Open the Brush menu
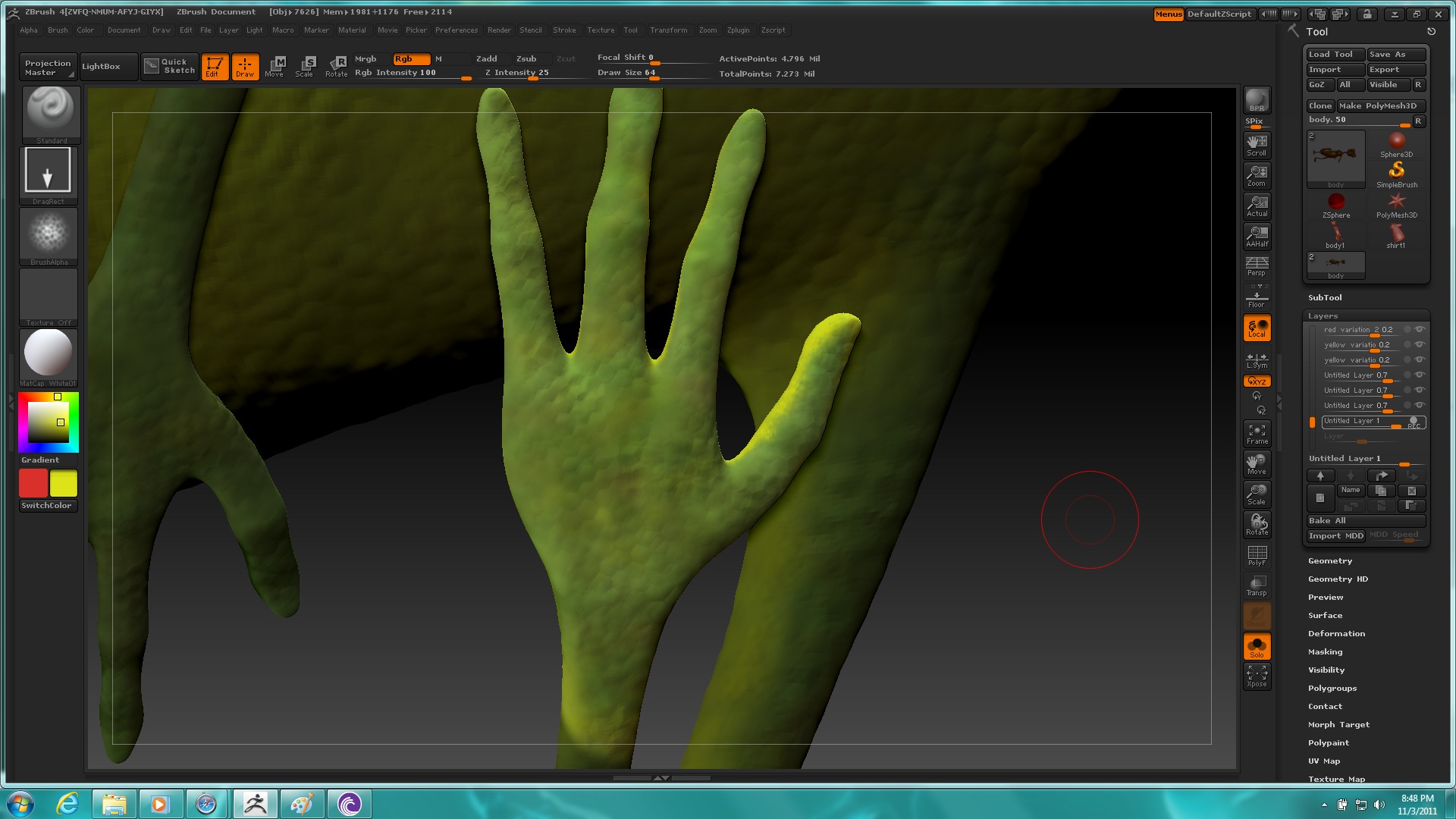The height and width of the screenshot is (819, 1456). click(58, 30)
